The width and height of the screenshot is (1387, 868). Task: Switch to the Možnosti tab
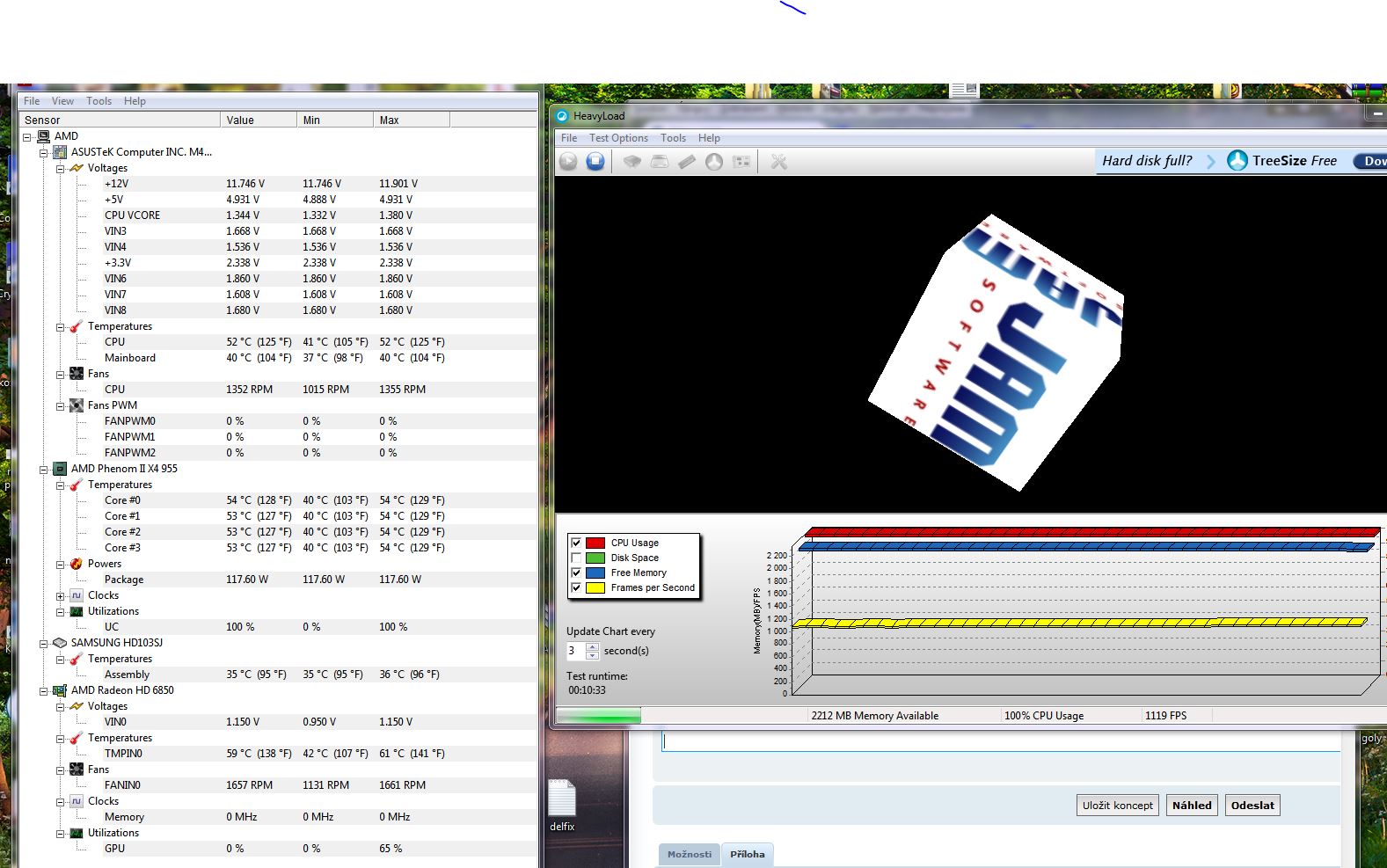coord(690,854)
